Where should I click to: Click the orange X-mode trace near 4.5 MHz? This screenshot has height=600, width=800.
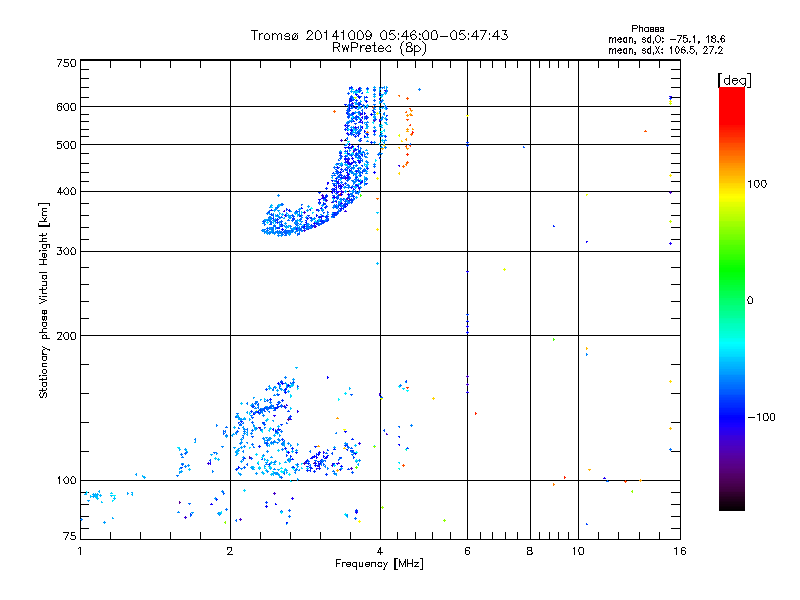(x=407, y=135)
